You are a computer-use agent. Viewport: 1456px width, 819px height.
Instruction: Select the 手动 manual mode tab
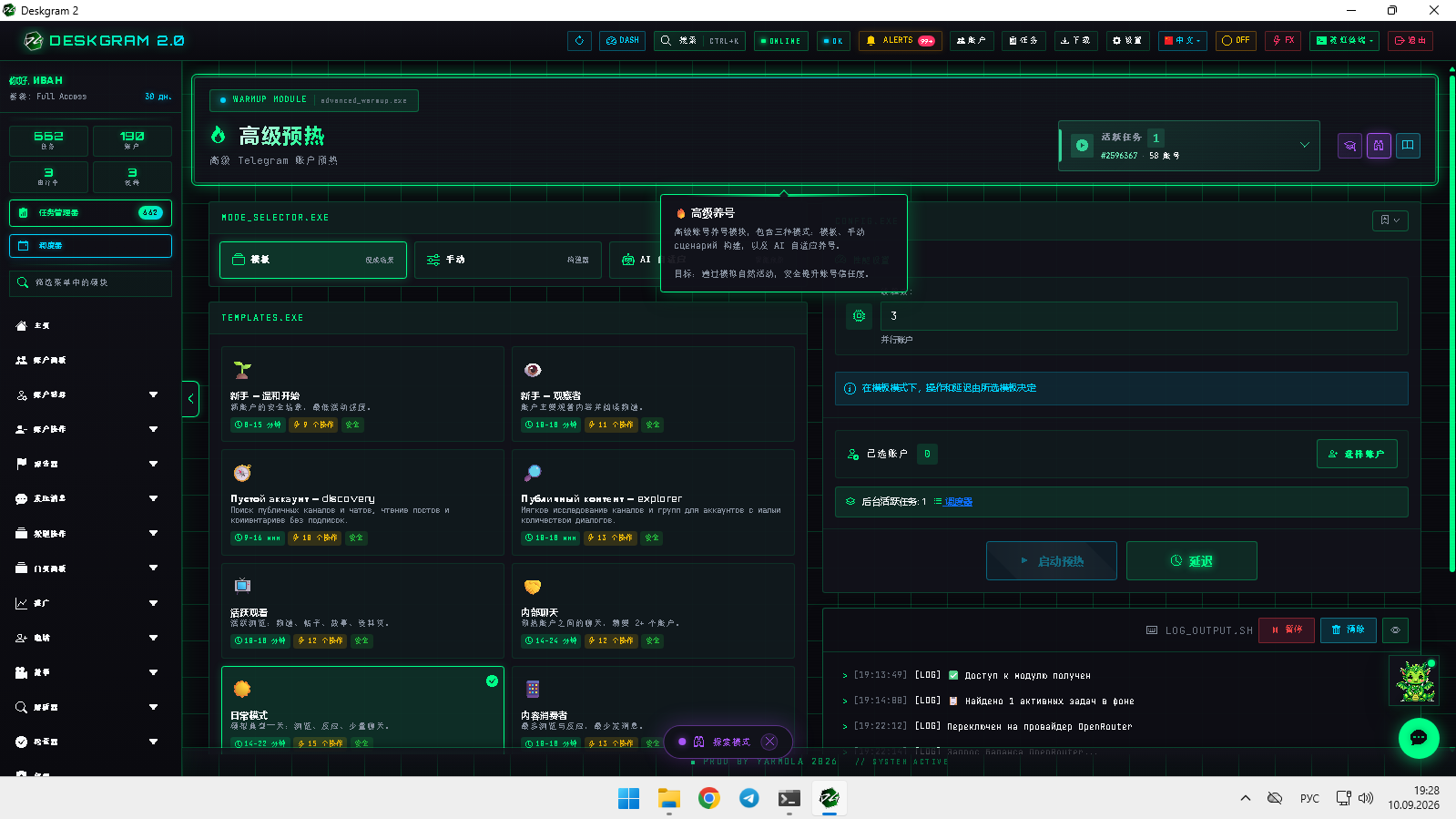(x=508, y=260)
